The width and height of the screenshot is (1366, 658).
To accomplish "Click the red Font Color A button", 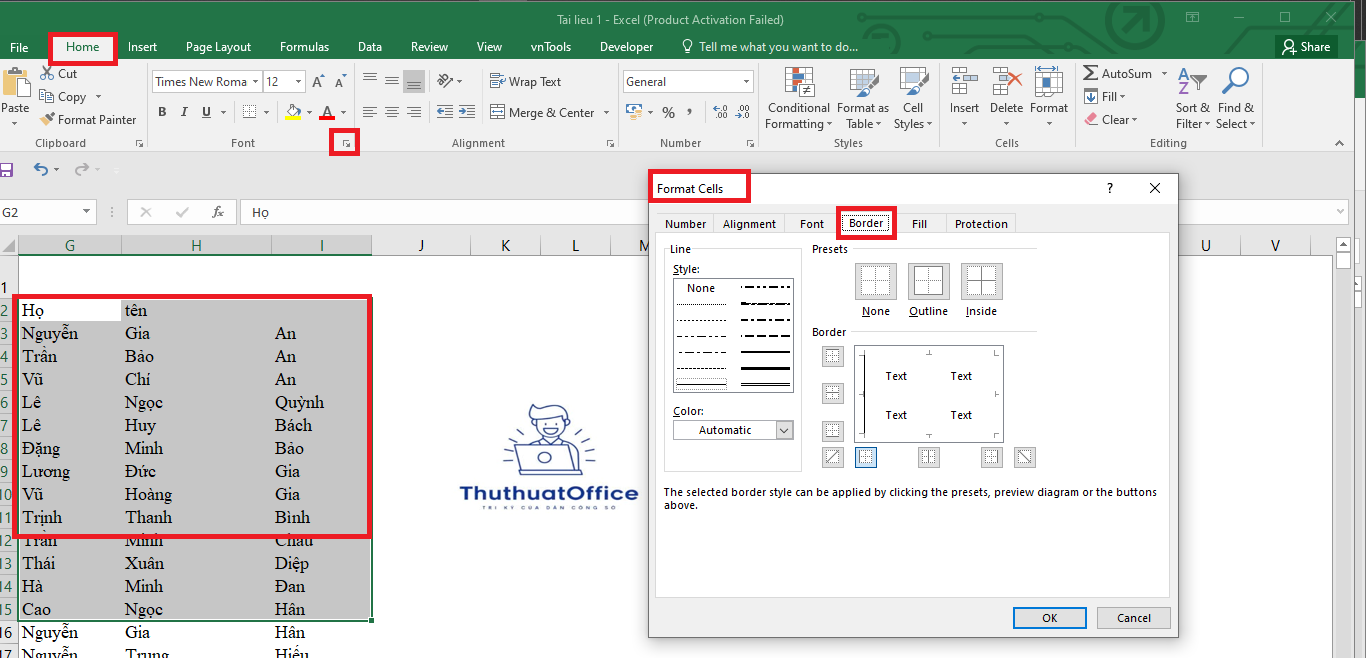I will tap(327, 112).
